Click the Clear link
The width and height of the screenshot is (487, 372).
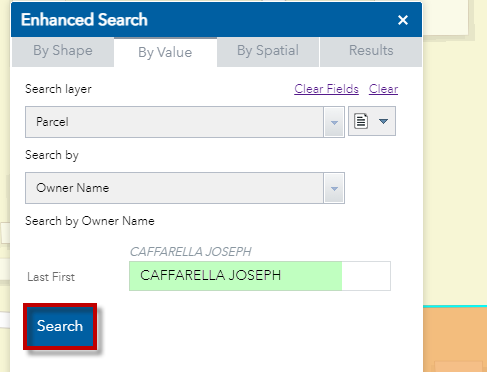click(383, 89)
